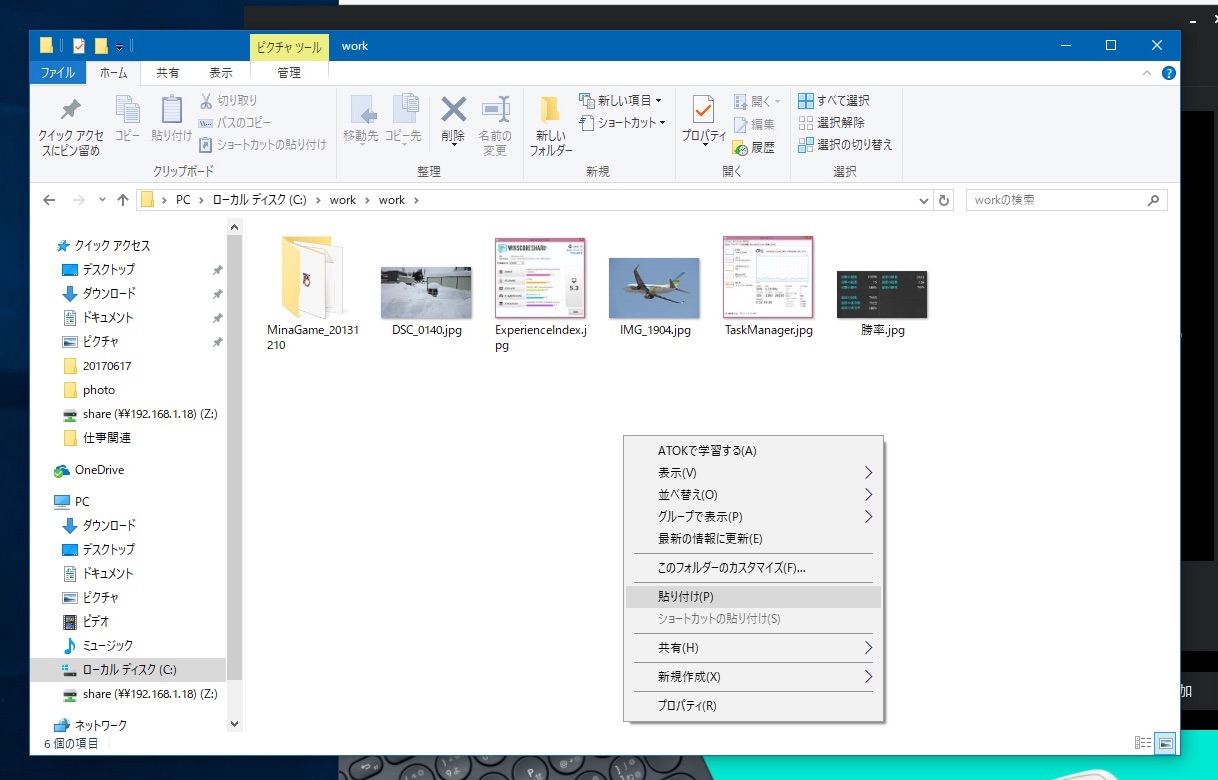Click 履歴 (History) in ribbon
The height and width of the screenshot is (780, 1218).
754,147
